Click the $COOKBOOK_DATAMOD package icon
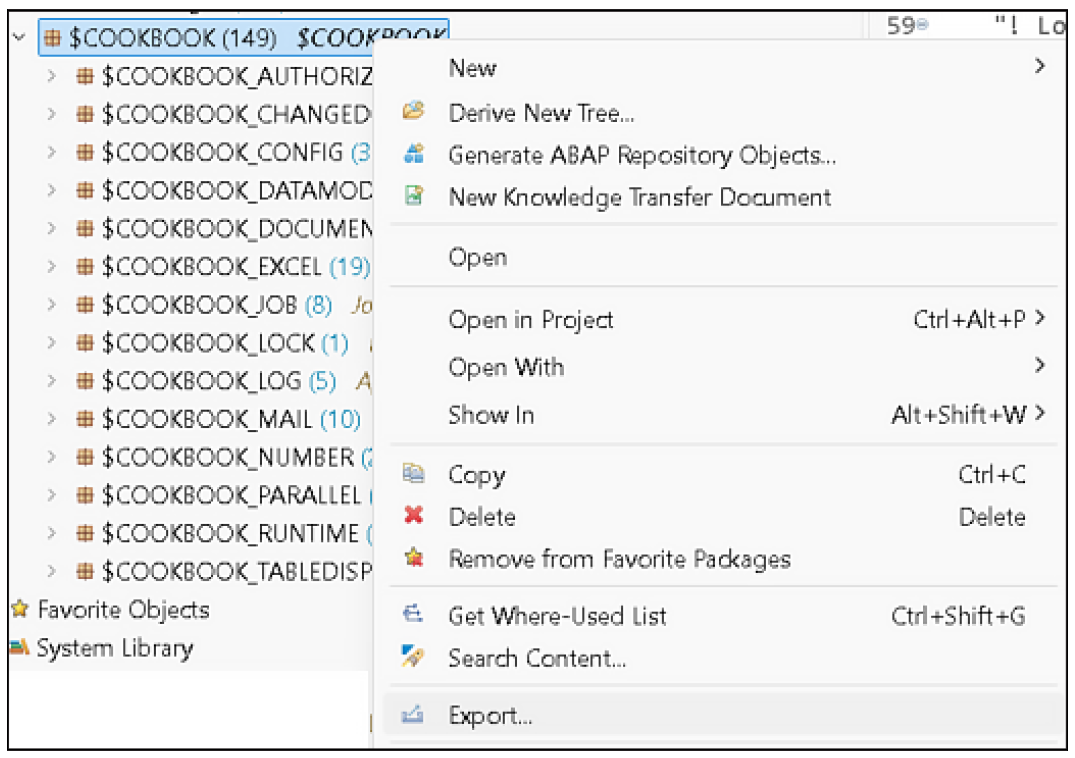This screenshot has width=1075, height=758. 85,190
